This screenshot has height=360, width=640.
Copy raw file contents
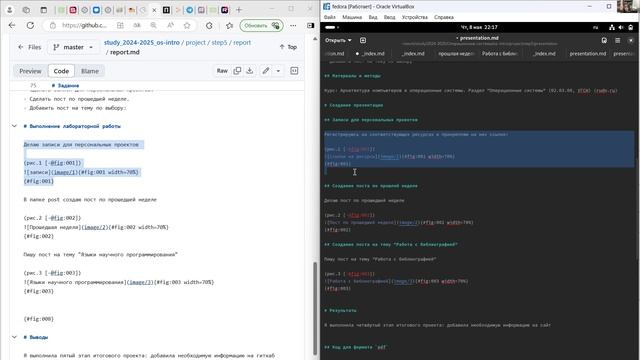click(x=237, y=71)
